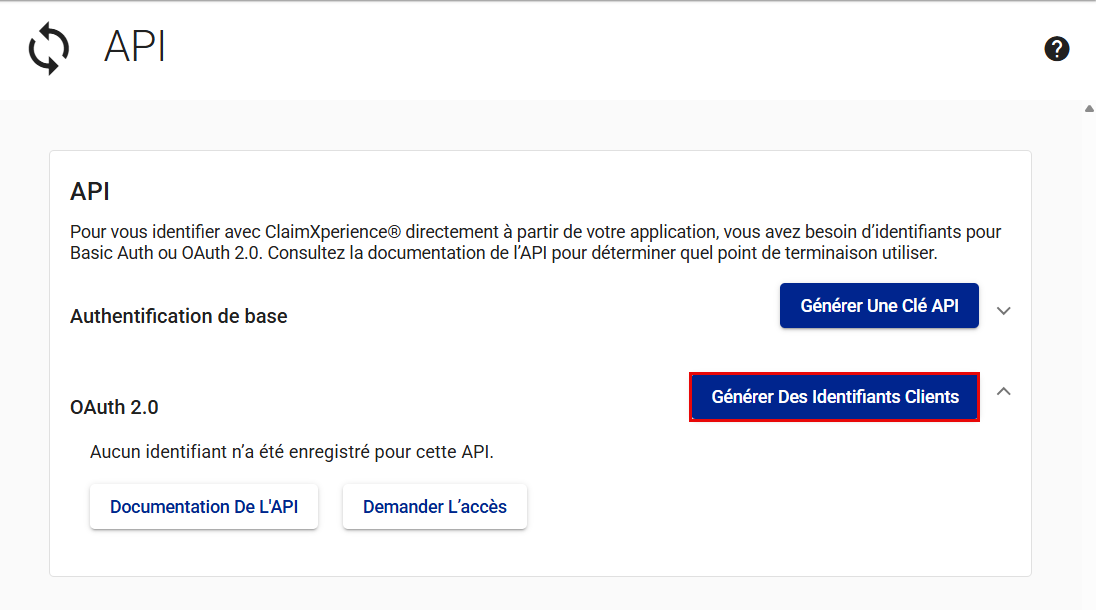Select the Demander L'accès button
Image resolution: width=1096 pixels, height=610 pixels.
434,507
